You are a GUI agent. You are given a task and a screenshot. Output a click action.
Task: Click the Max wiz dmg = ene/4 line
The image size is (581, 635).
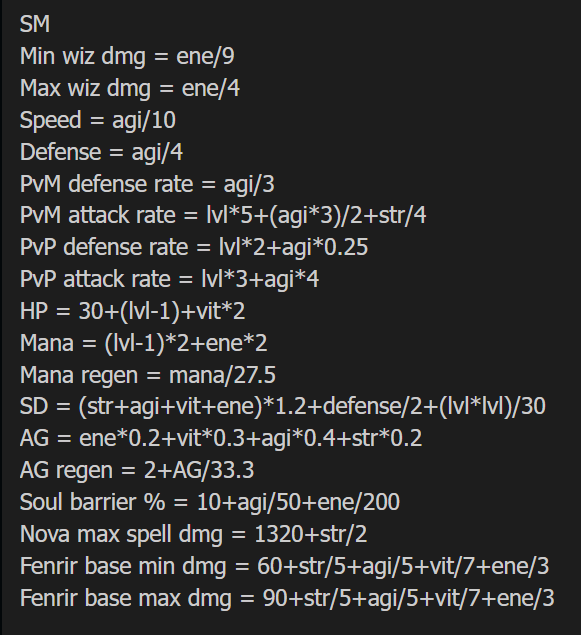pyautogui.click(x=130, y=88)
